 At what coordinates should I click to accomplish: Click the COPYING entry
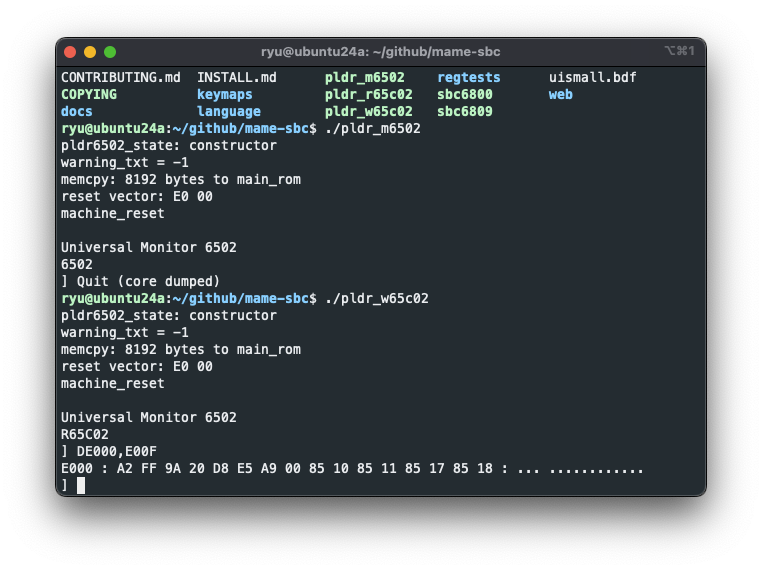coord(89,94)
